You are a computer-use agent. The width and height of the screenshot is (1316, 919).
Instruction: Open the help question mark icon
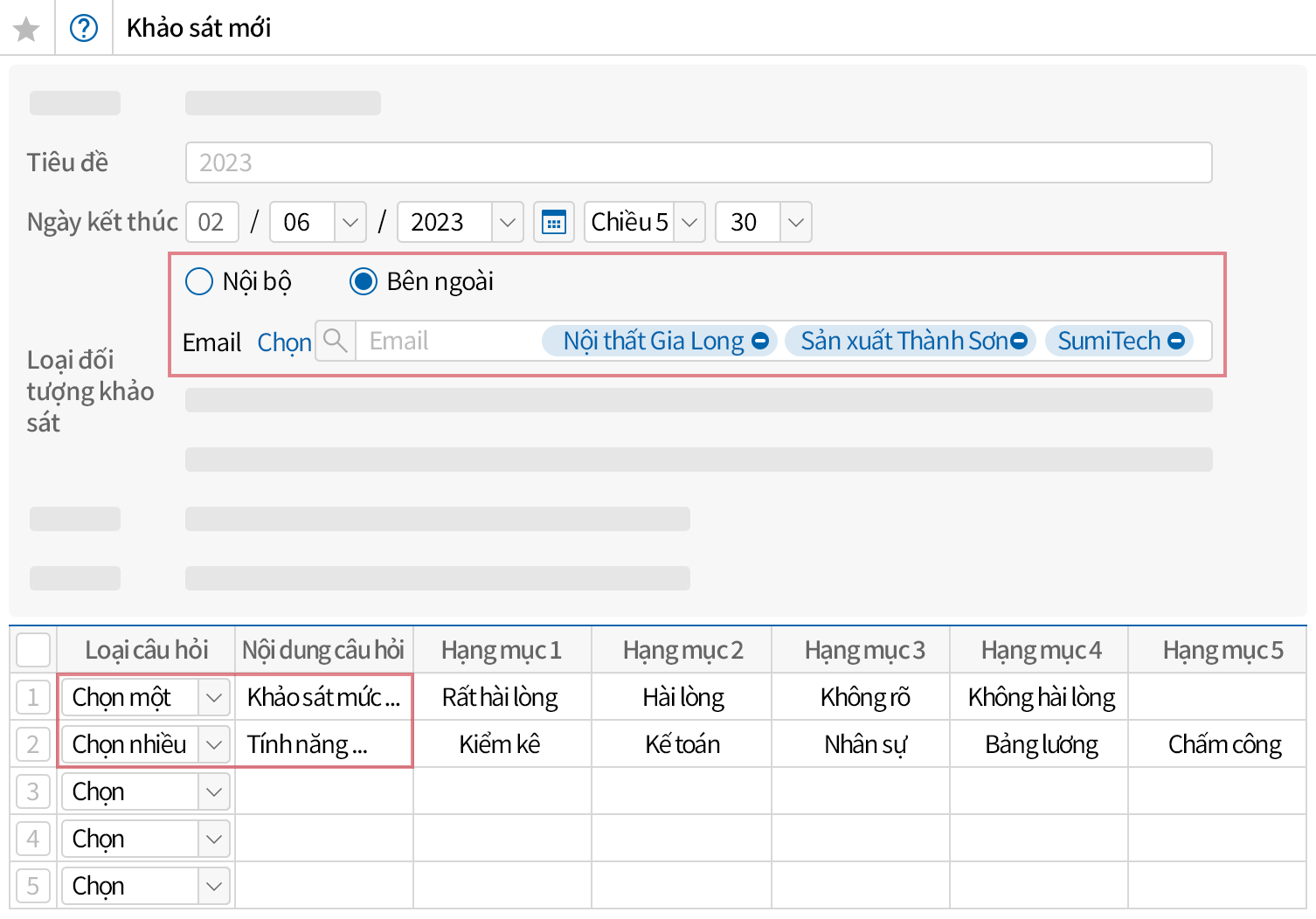(84, 29)
